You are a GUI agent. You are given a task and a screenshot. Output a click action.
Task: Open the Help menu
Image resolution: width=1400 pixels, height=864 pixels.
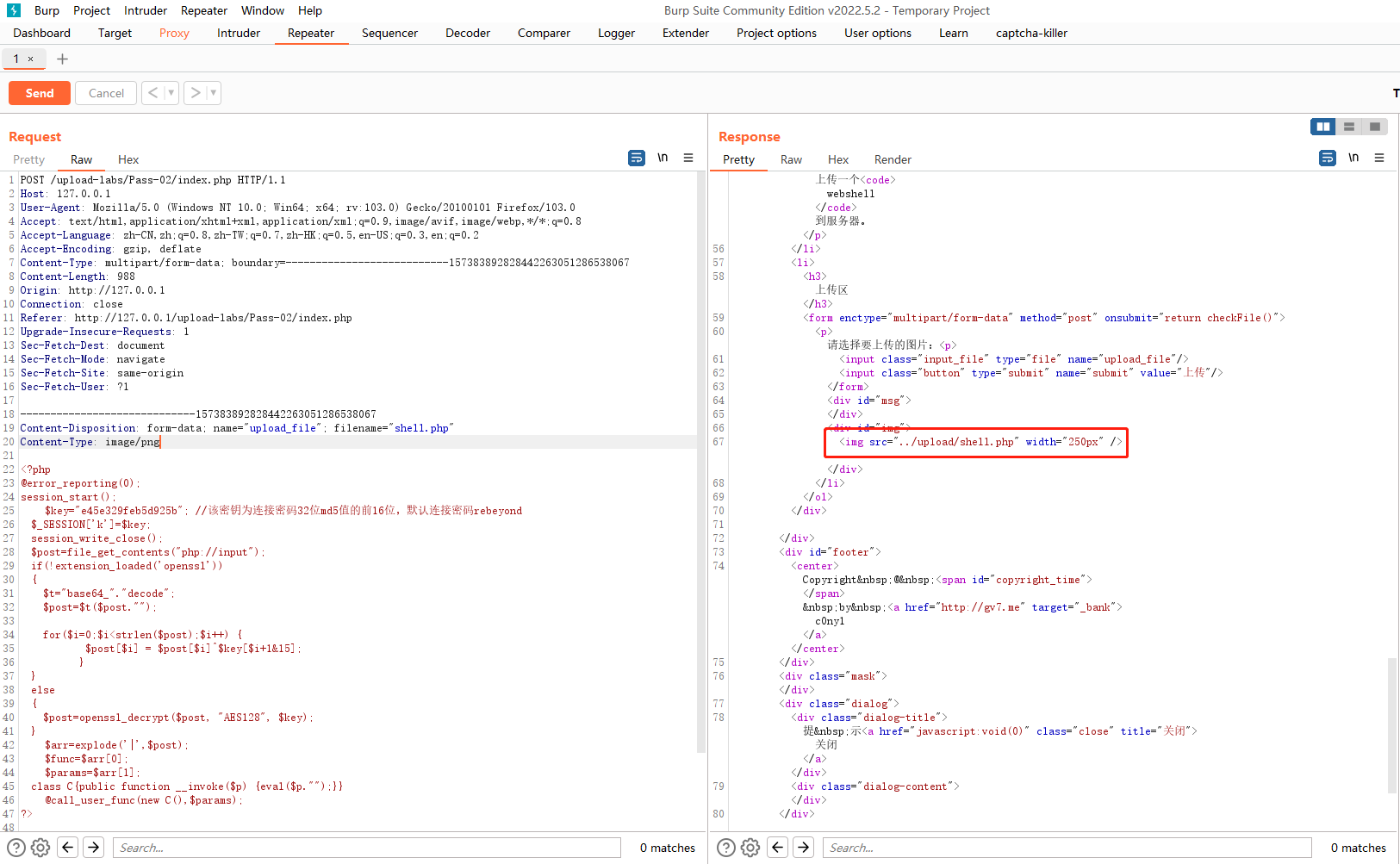coord(310,10)
